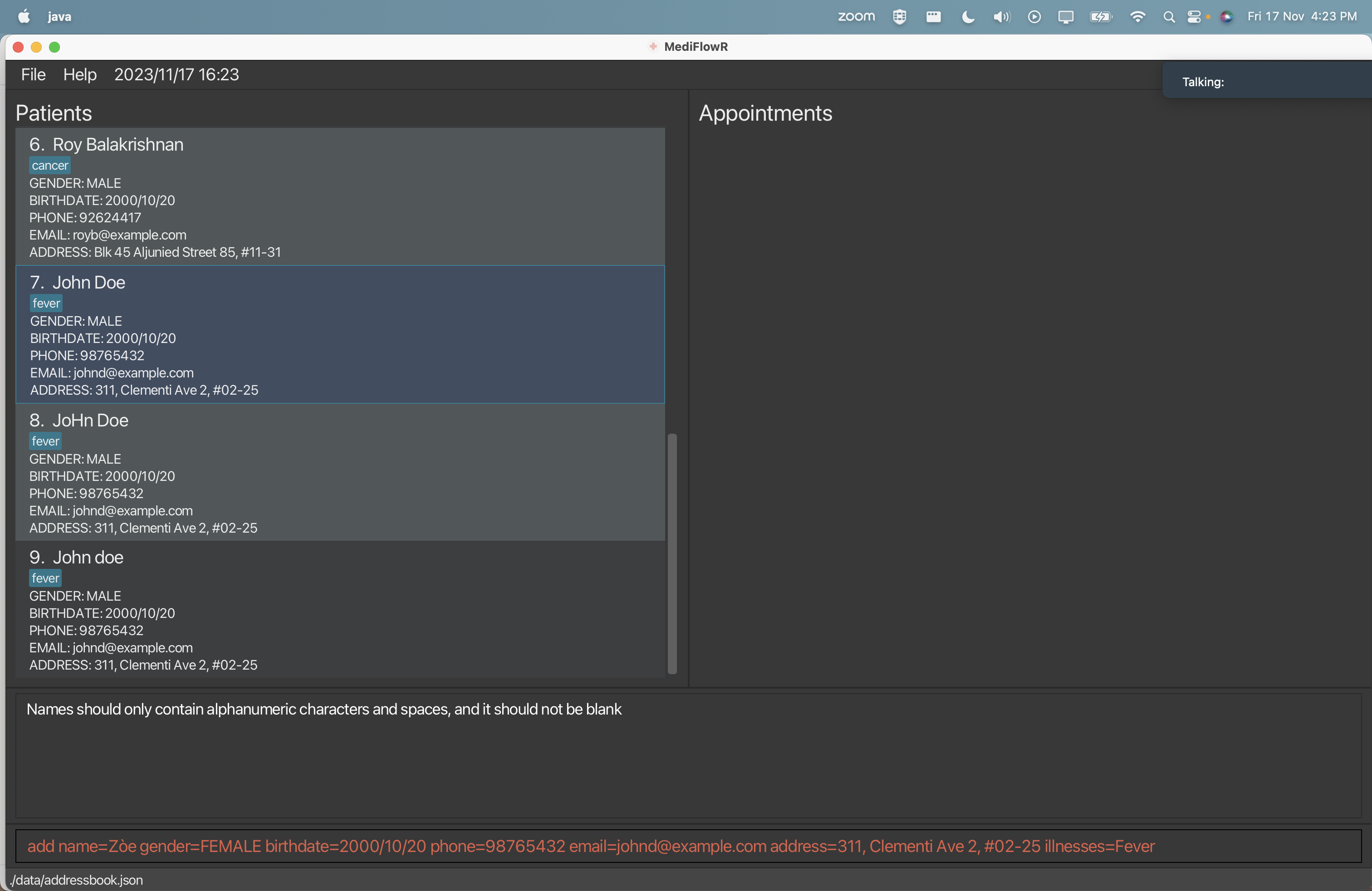
Task: Select JoHn Doe's patient card
Action: click(x=340, y=473)
